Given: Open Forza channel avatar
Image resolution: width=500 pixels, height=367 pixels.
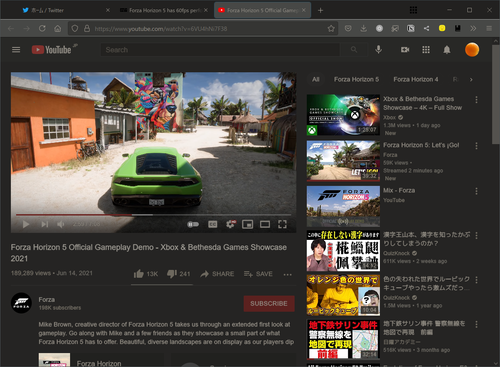Looking at the screenshot, I should pyautogui.click(x=21, y=303).
